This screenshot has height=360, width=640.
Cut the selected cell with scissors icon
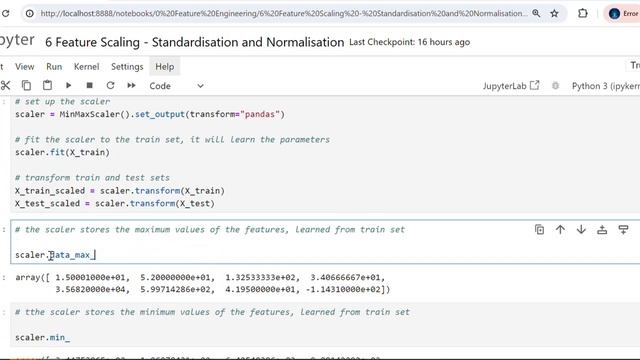pyautogui.click(x=6, y=85)
